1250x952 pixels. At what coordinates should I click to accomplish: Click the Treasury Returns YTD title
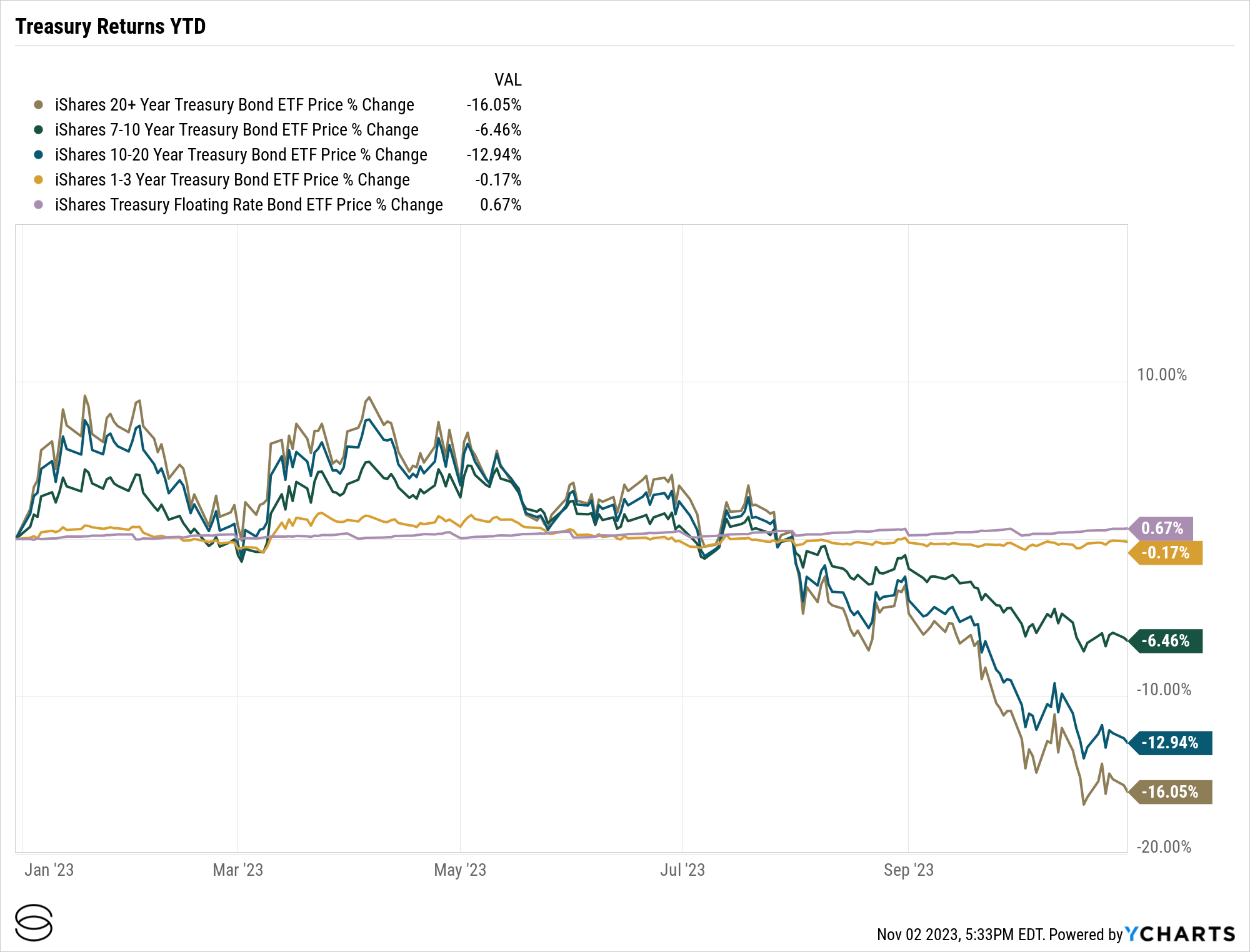click(x=111, y=27)
